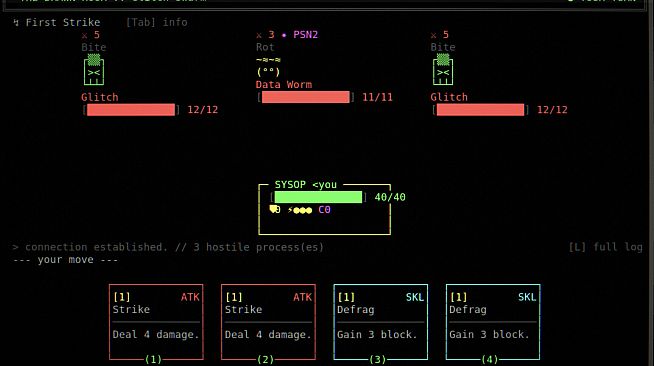Click the Data Worm Rot intent label
Screen dimensions: 654x366
[x=265, y=47]
